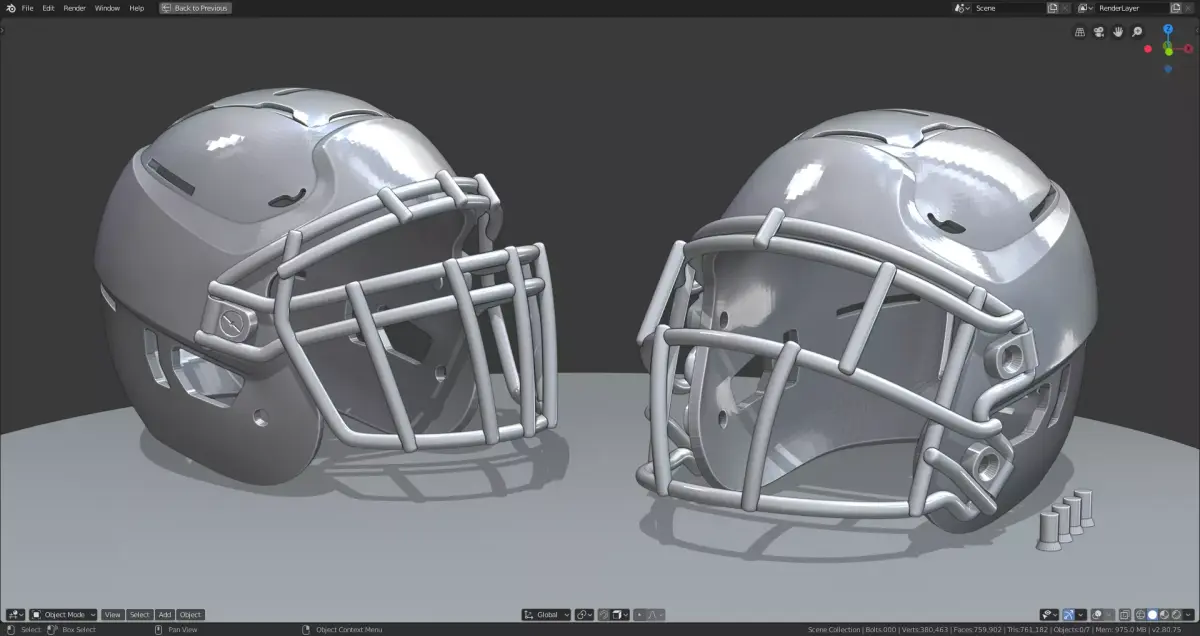Open the Object Mode dropdown
The width and height of the screenshot is (1200, 636).
[63, 615]
